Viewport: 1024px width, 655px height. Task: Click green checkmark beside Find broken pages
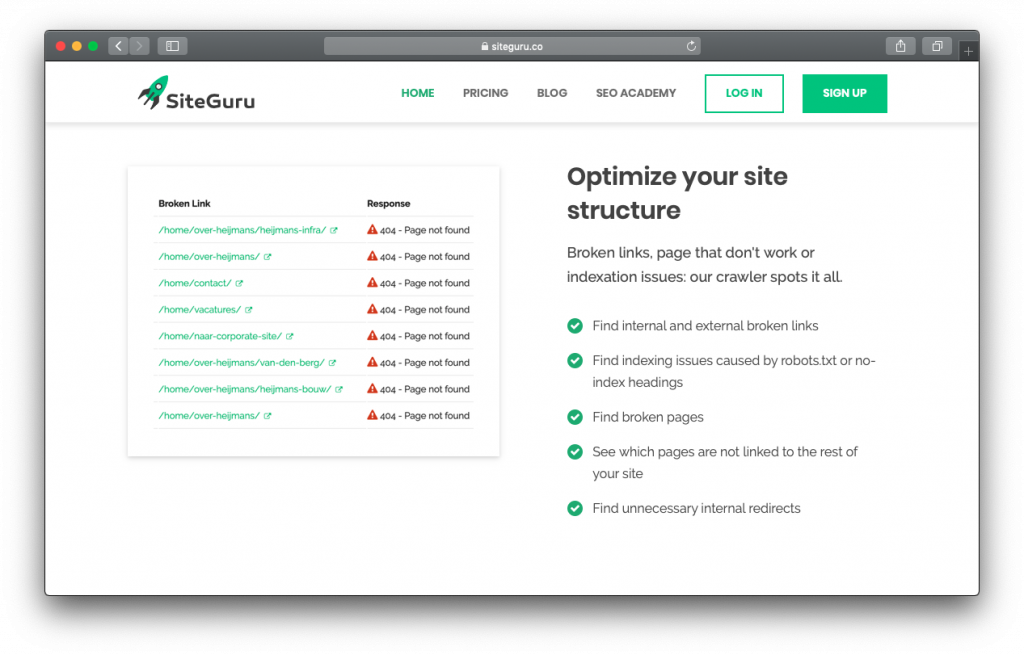click(x=575, y=417)
